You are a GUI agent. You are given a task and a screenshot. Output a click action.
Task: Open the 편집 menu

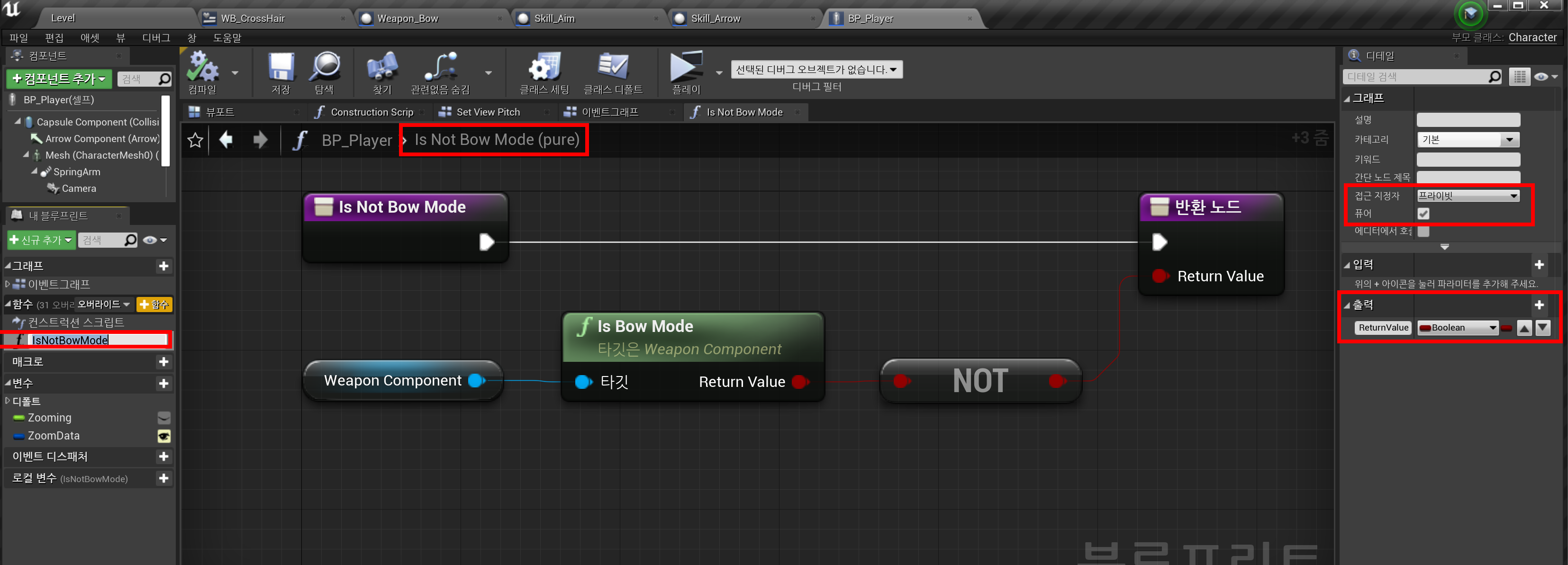click(54, 38)
